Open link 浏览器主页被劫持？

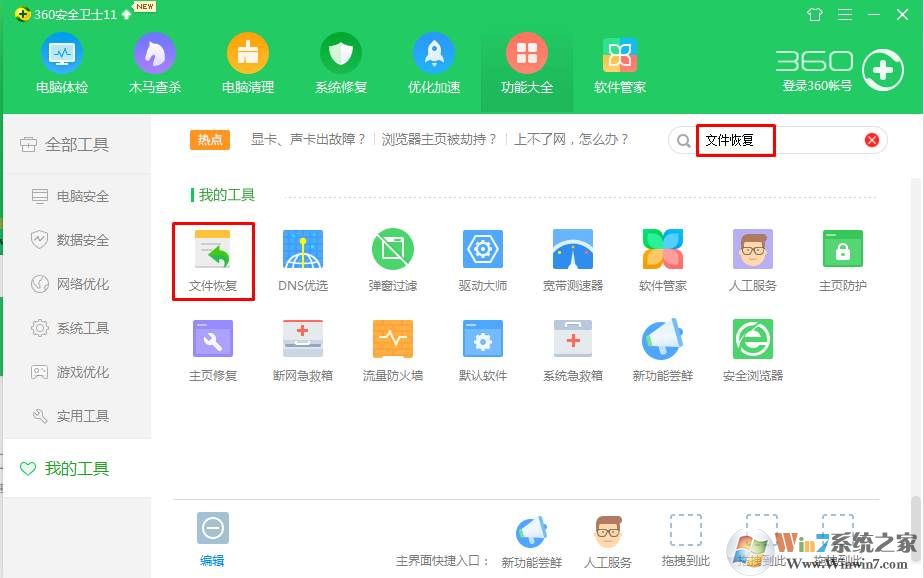439,140
